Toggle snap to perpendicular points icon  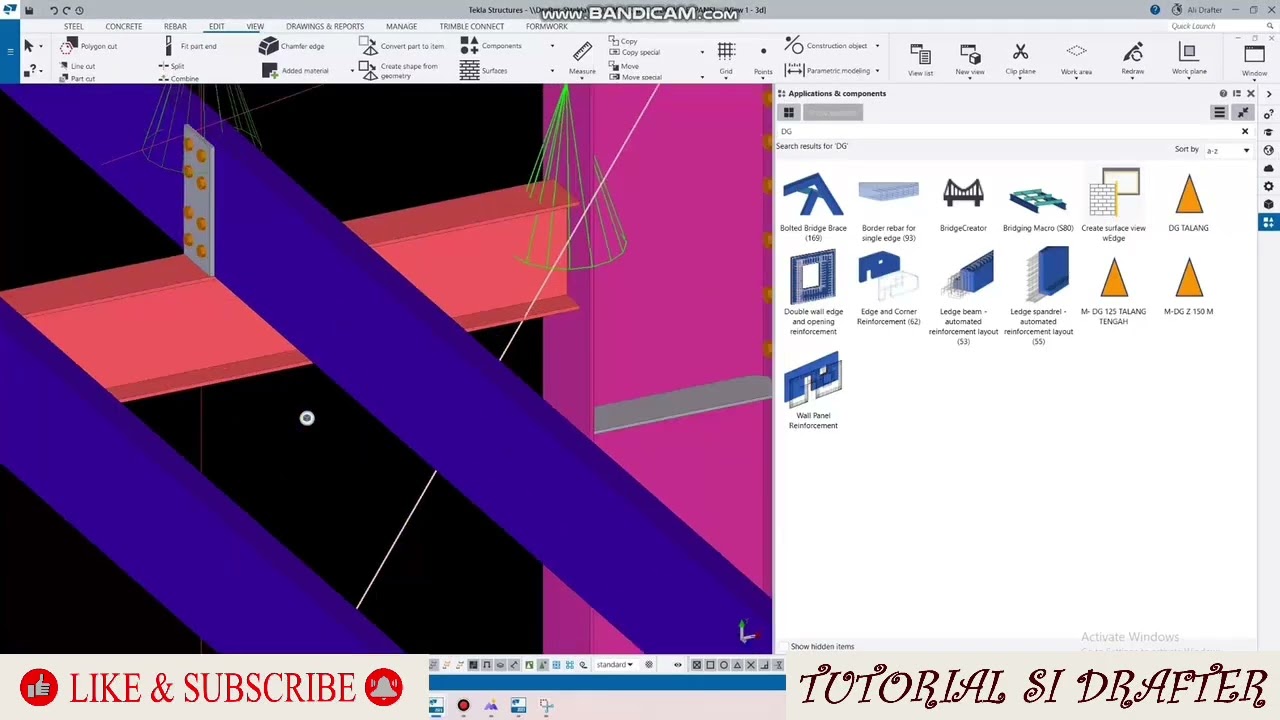point(764,665)
